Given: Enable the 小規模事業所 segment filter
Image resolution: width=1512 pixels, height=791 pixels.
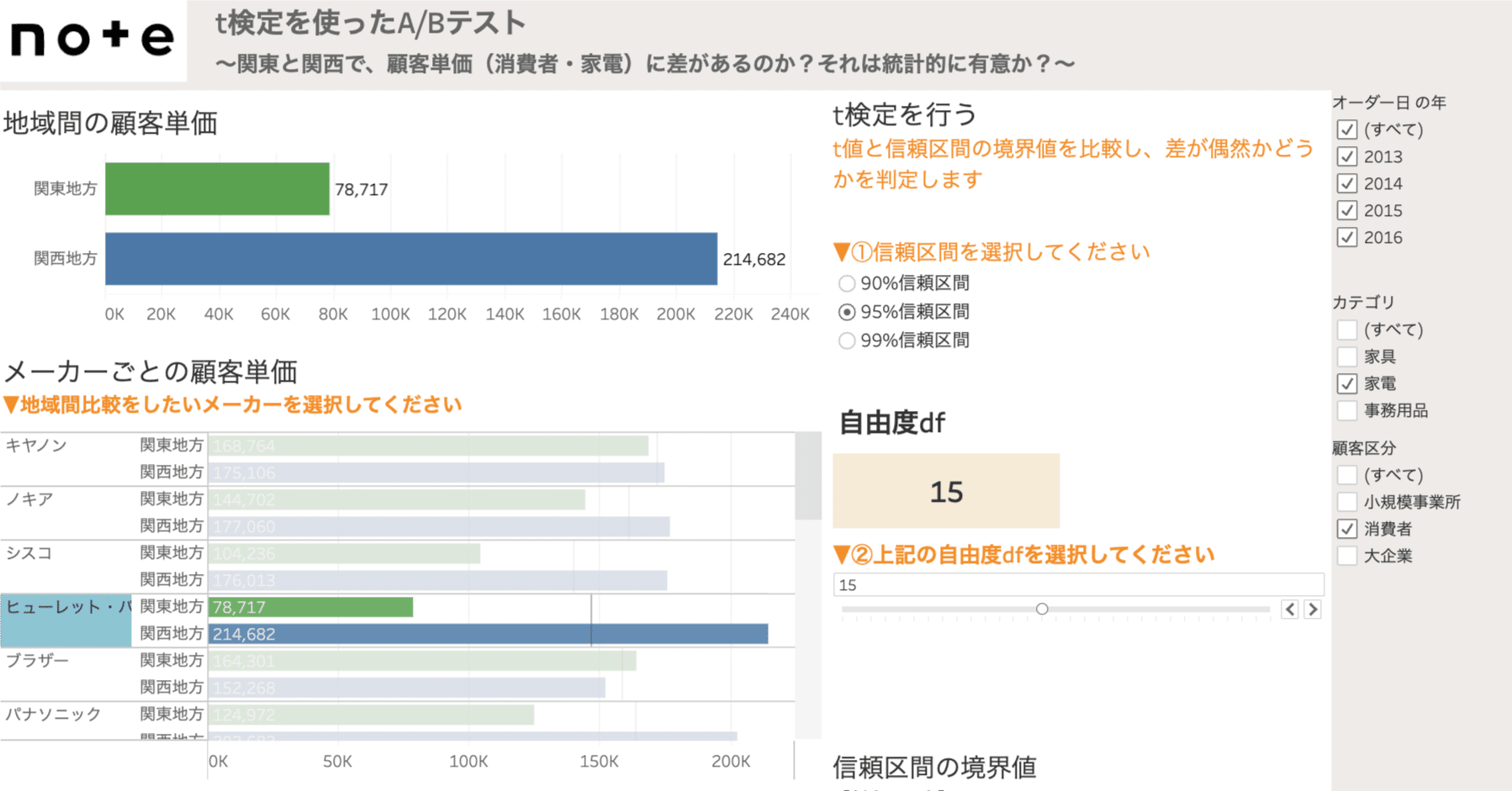Looking at the screenshot, I should 1348,502.
